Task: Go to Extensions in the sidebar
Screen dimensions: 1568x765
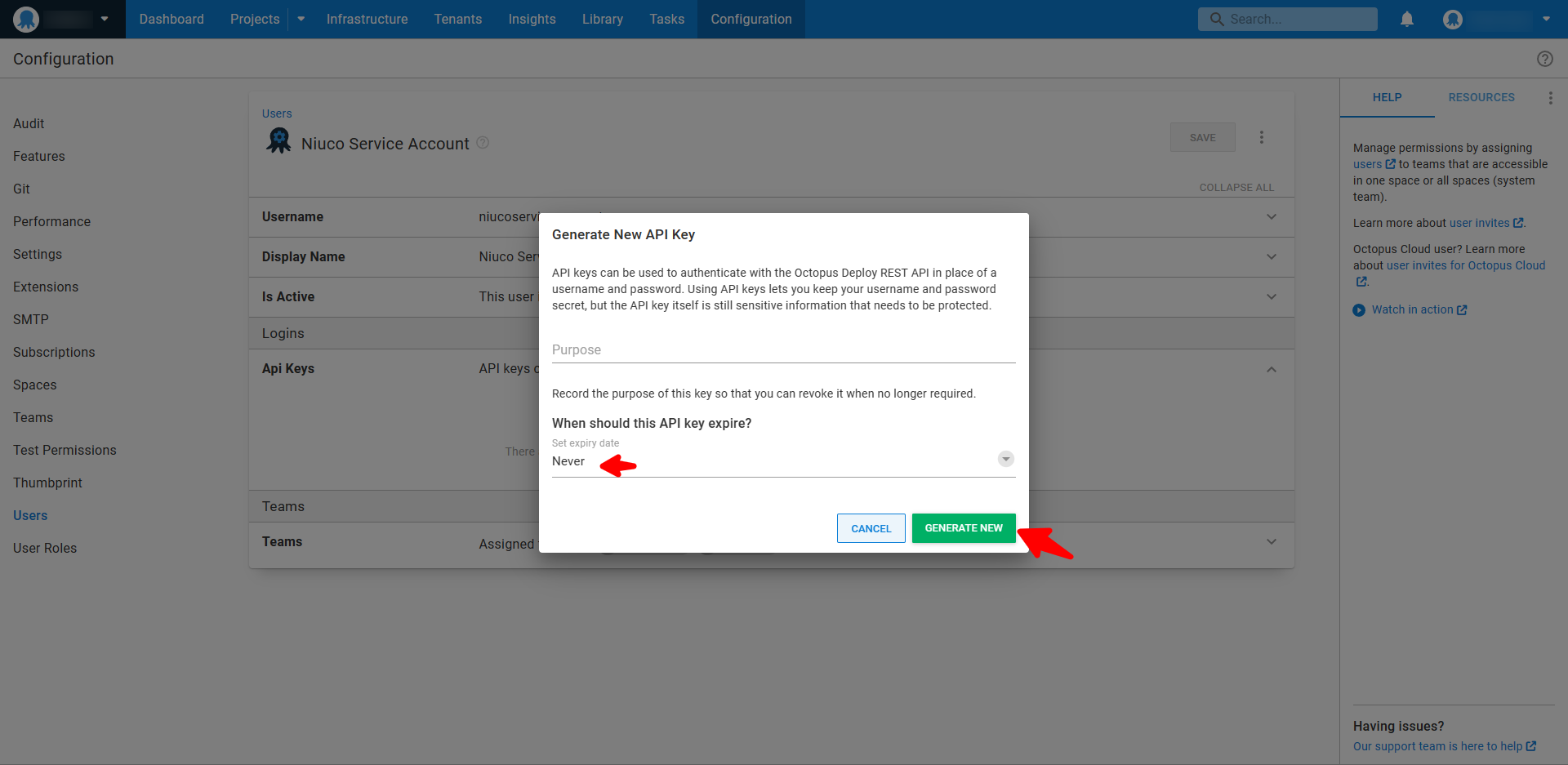Action: (x=46, y=287)
